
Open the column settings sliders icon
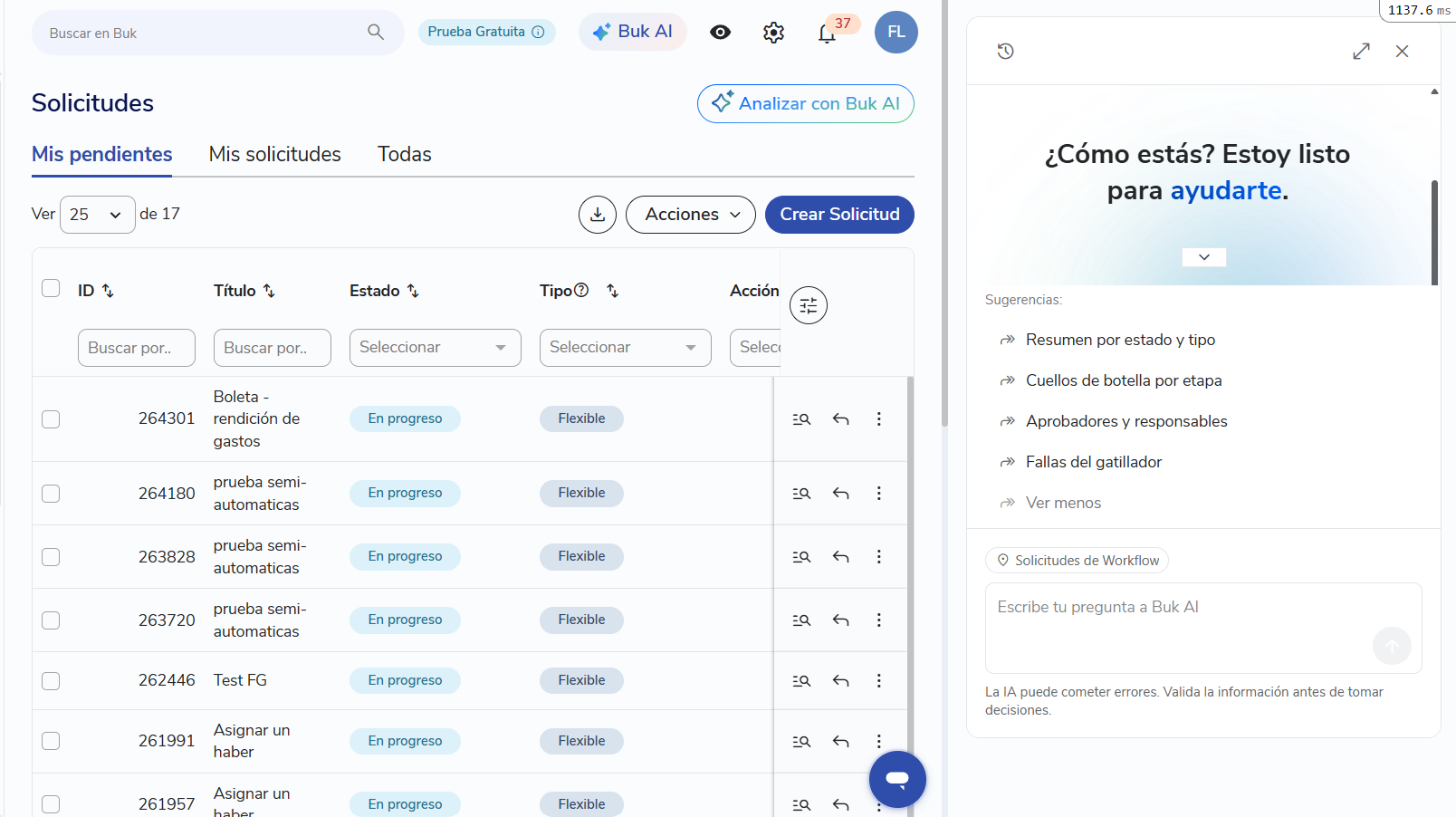pos(809,305)
